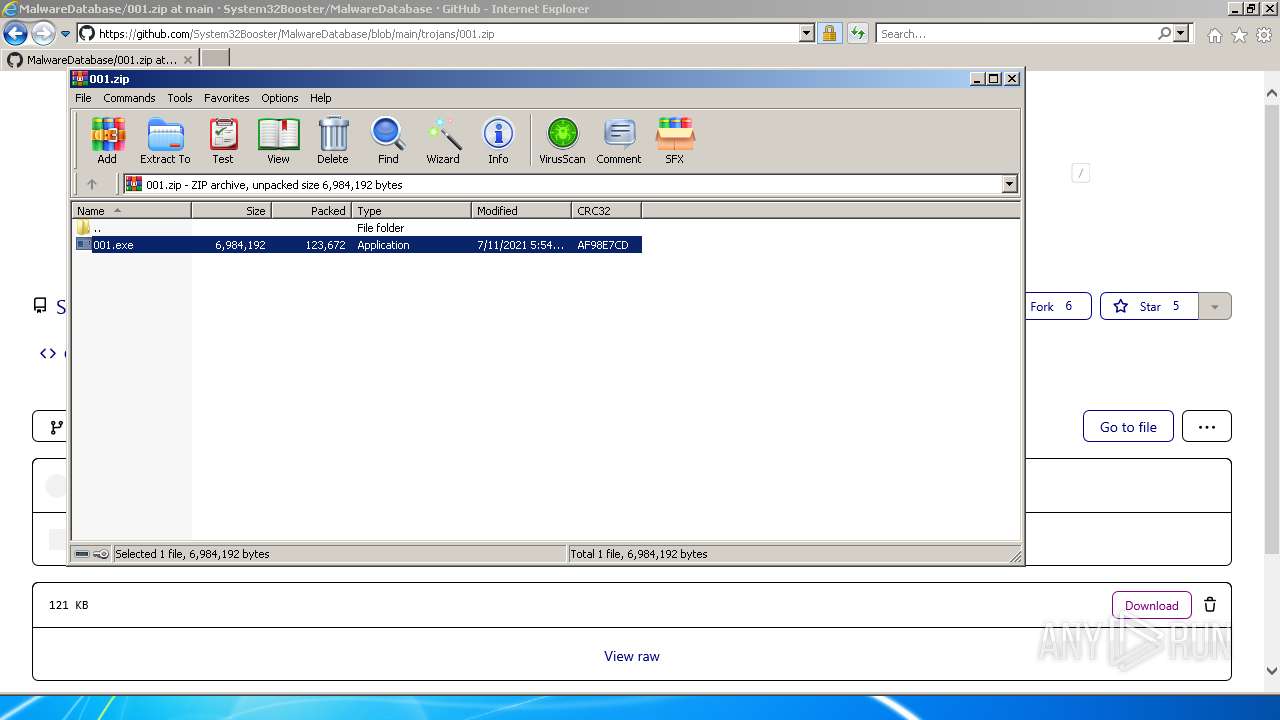
Task: Sort by the Name column header
Action: point(131,211)
